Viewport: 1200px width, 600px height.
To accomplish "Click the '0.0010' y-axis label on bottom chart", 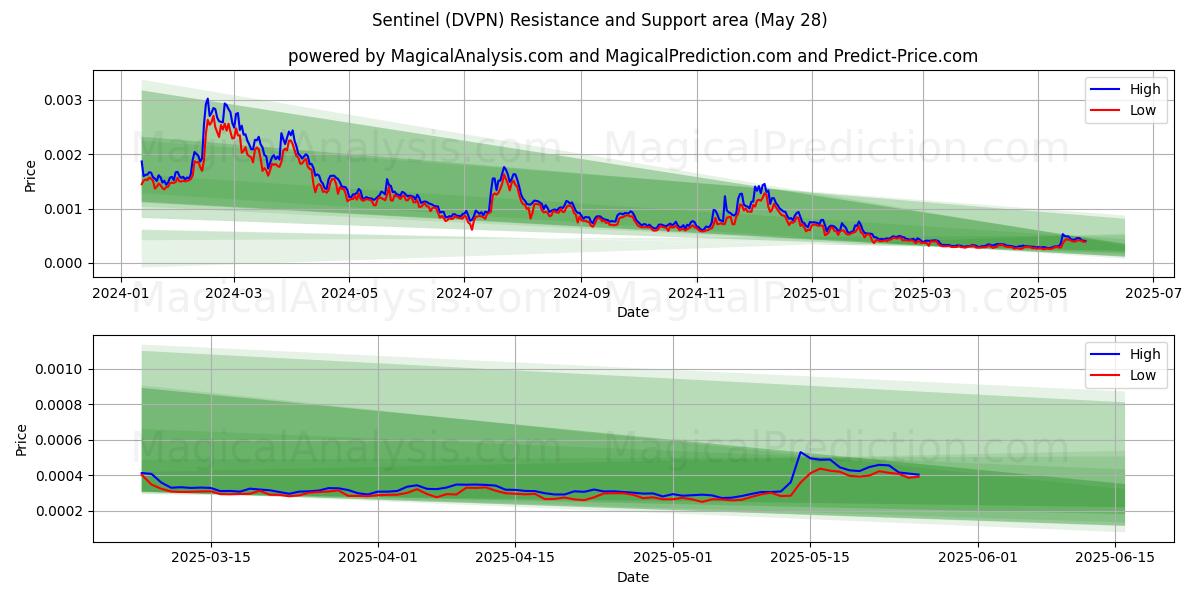I will (62, 369).
